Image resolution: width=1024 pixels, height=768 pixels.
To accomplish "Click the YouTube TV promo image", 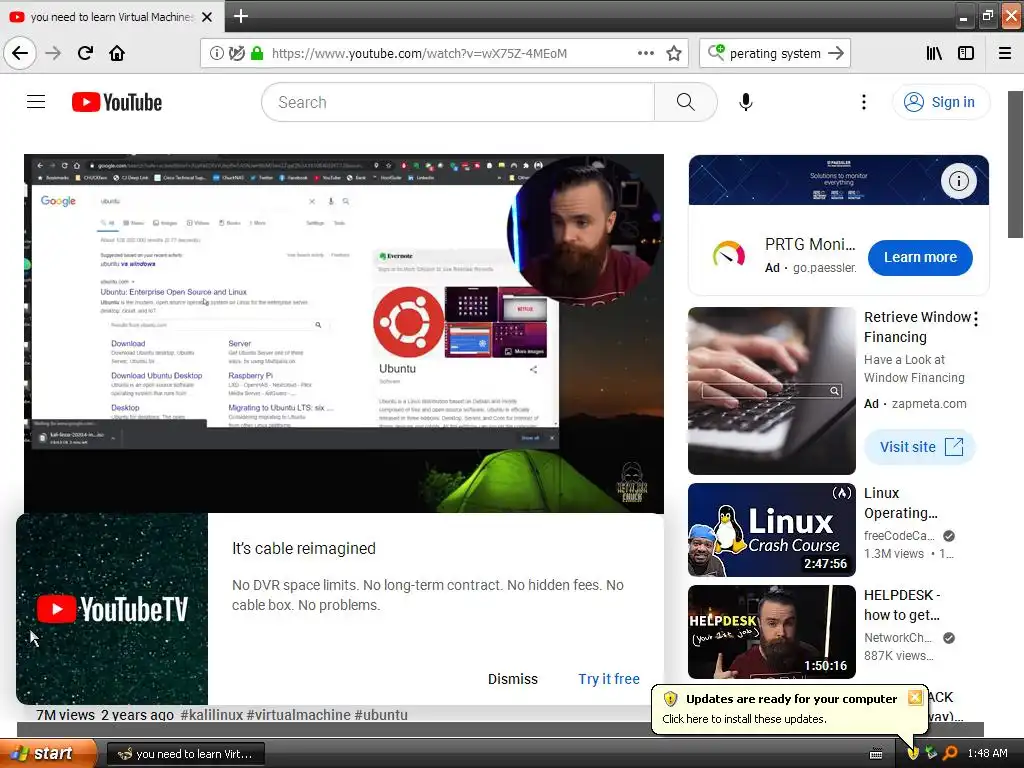I will point(112,609).
